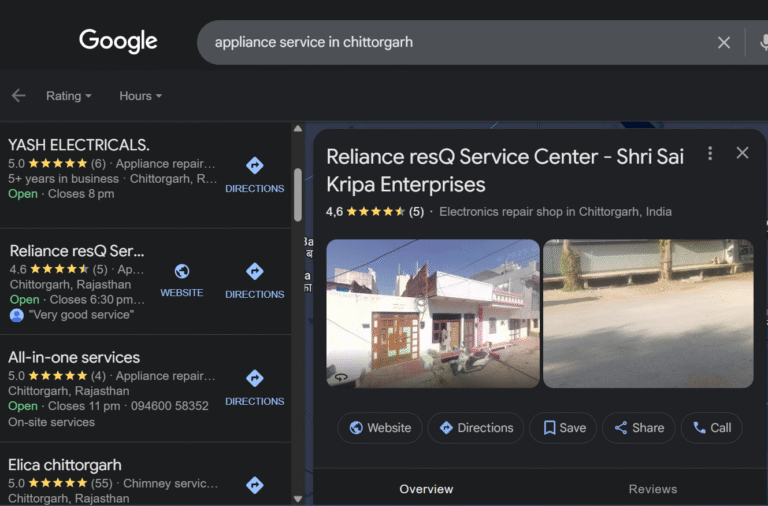The height and width of the screenshot is (506, 768).
Task: Get directions to All-in-one services
Action: tap(254, 387)
